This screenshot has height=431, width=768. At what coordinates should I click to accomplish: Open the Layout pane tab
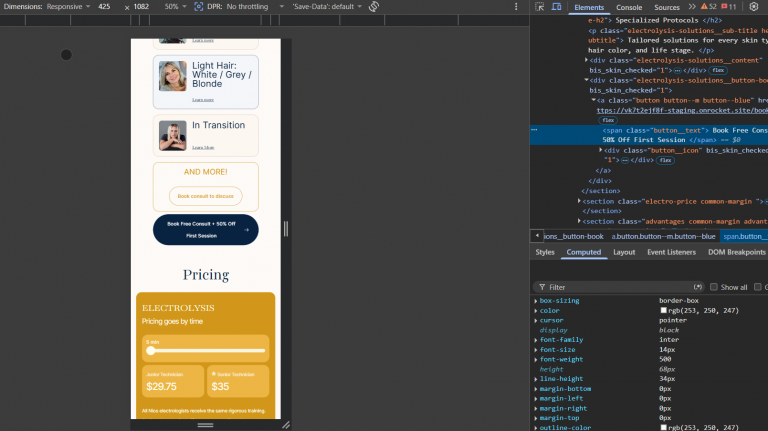(x=624, y=252)
